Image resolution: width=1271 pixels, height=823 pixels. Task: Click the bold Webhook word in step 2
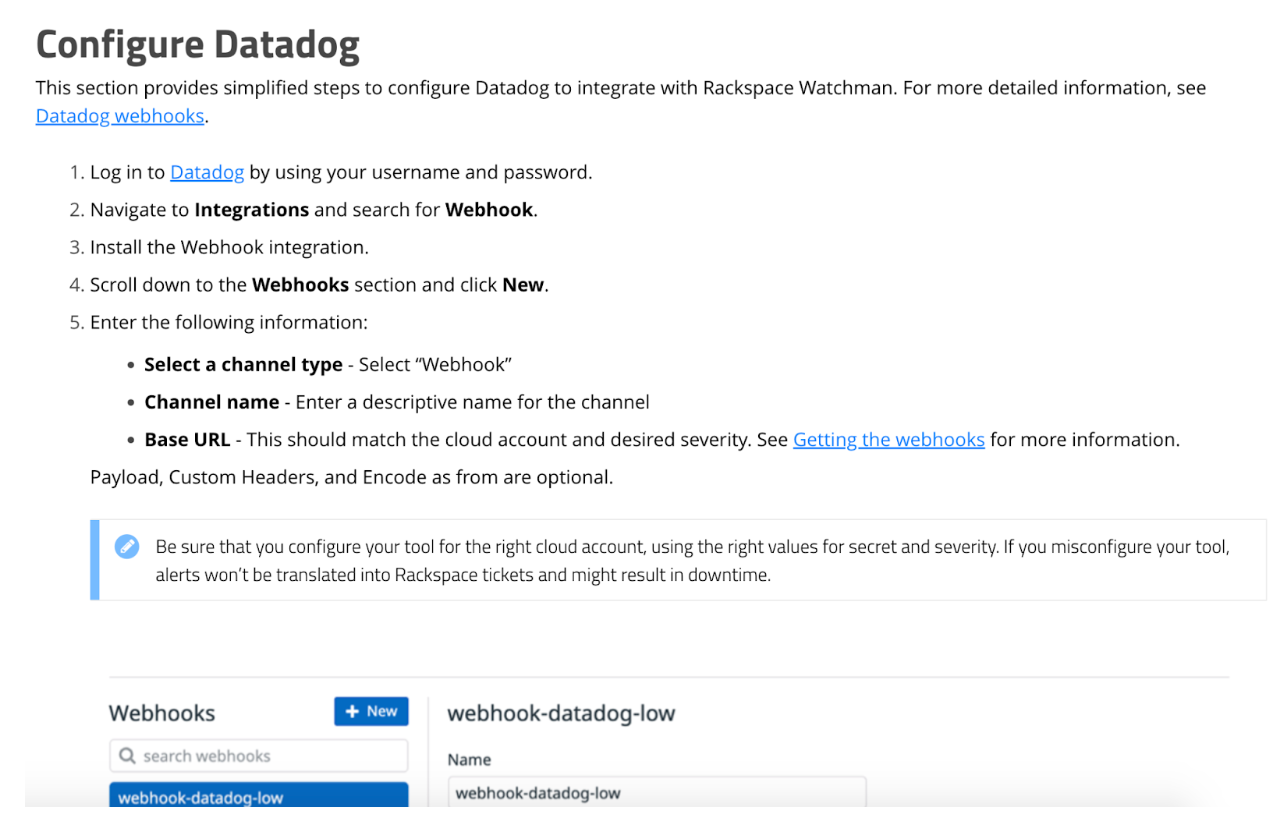point(490,210)
